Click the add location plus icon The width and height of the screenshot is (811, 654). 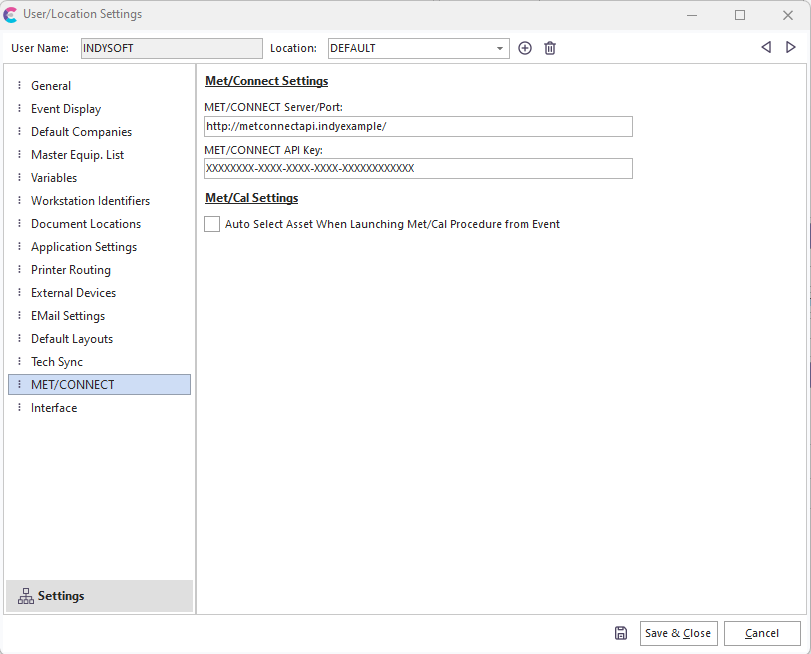coord(525,48)
